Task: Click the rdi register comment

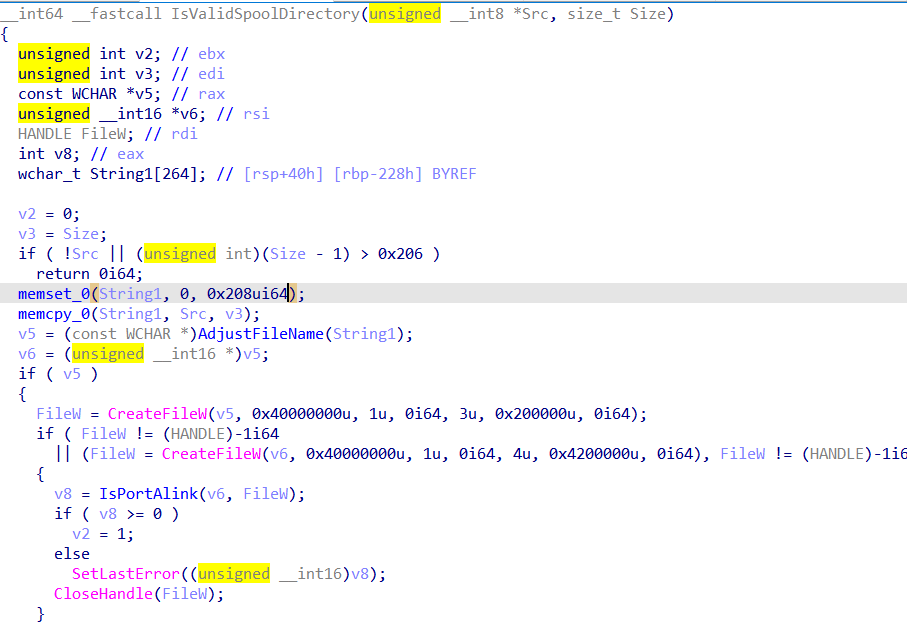Action: pyautogui.click(x=185, y=134)
